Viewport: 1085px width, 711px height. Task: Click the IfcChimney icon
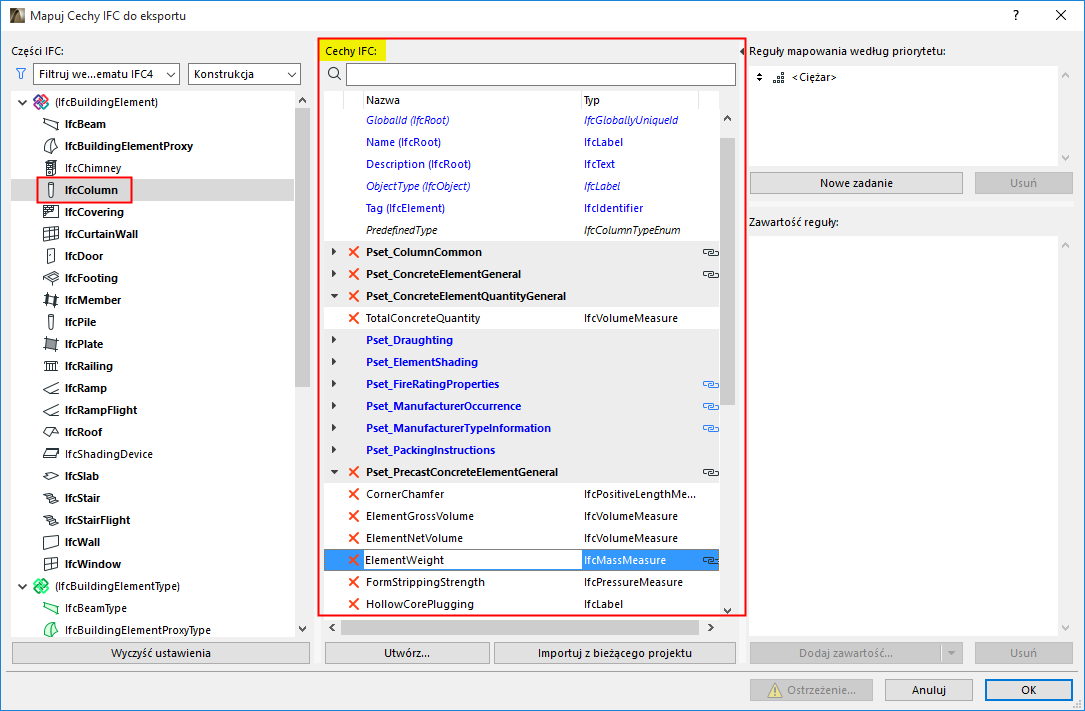(51, 168)
